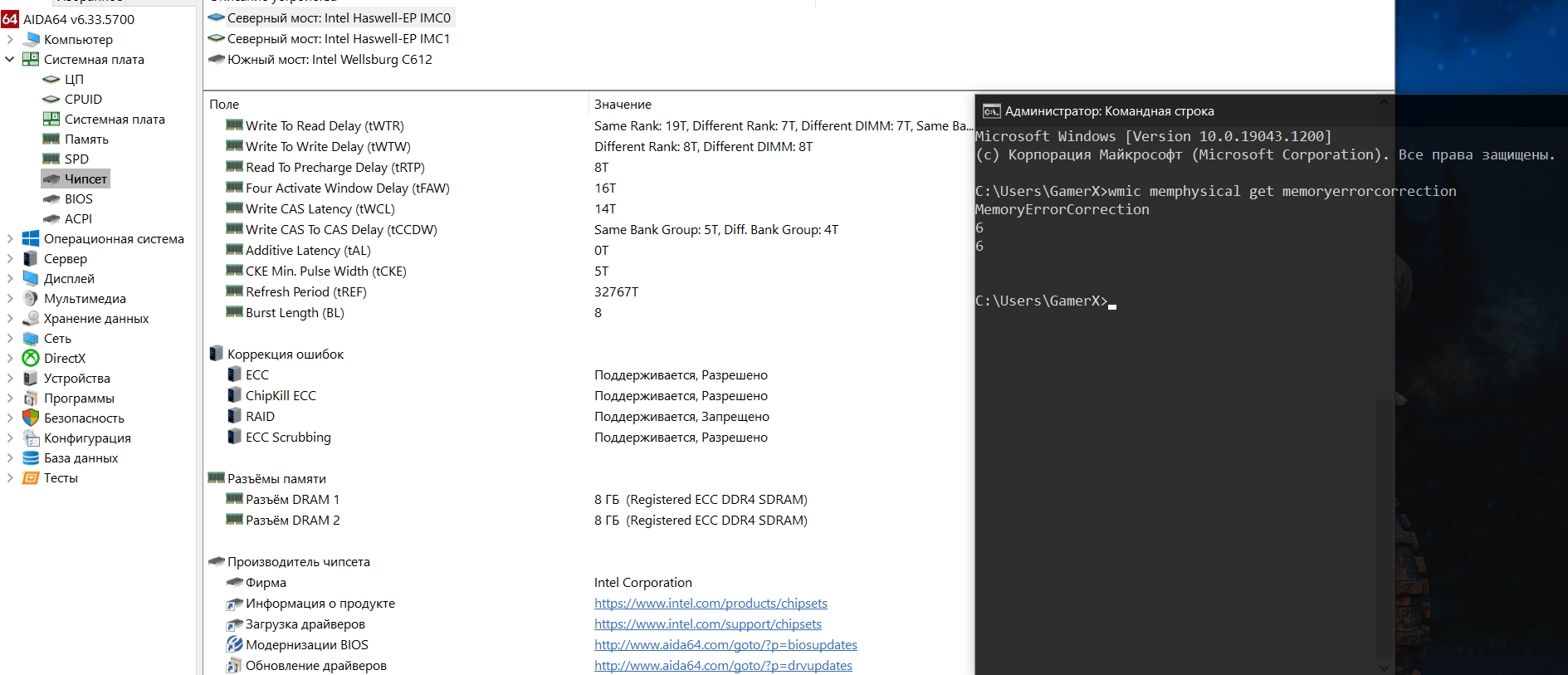Click the Command Prompt scroll down arrow
1568x675 pixels.
pyautogui.click(x=1384, y=667)
